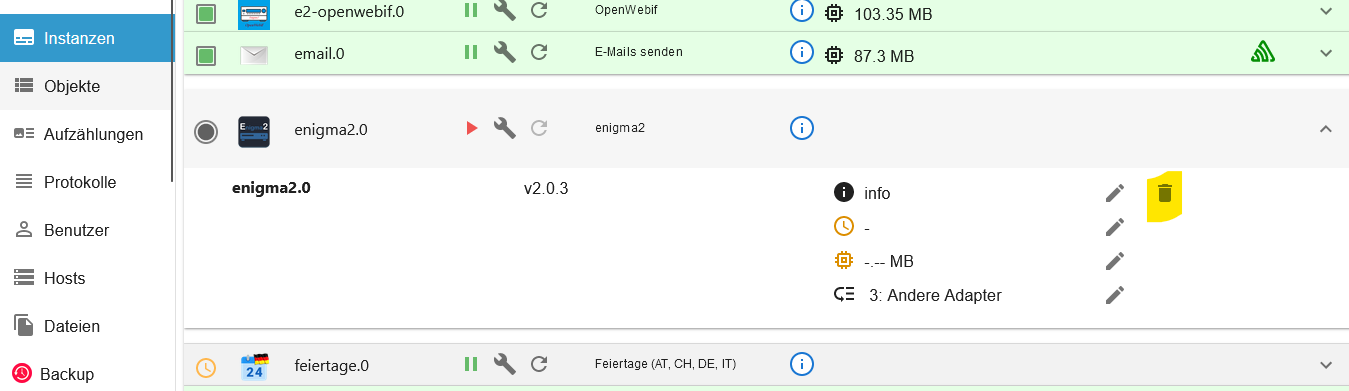1349x391 pixels.
Task: Show info for the enigma2.0 instance
Action: (801, 128)
